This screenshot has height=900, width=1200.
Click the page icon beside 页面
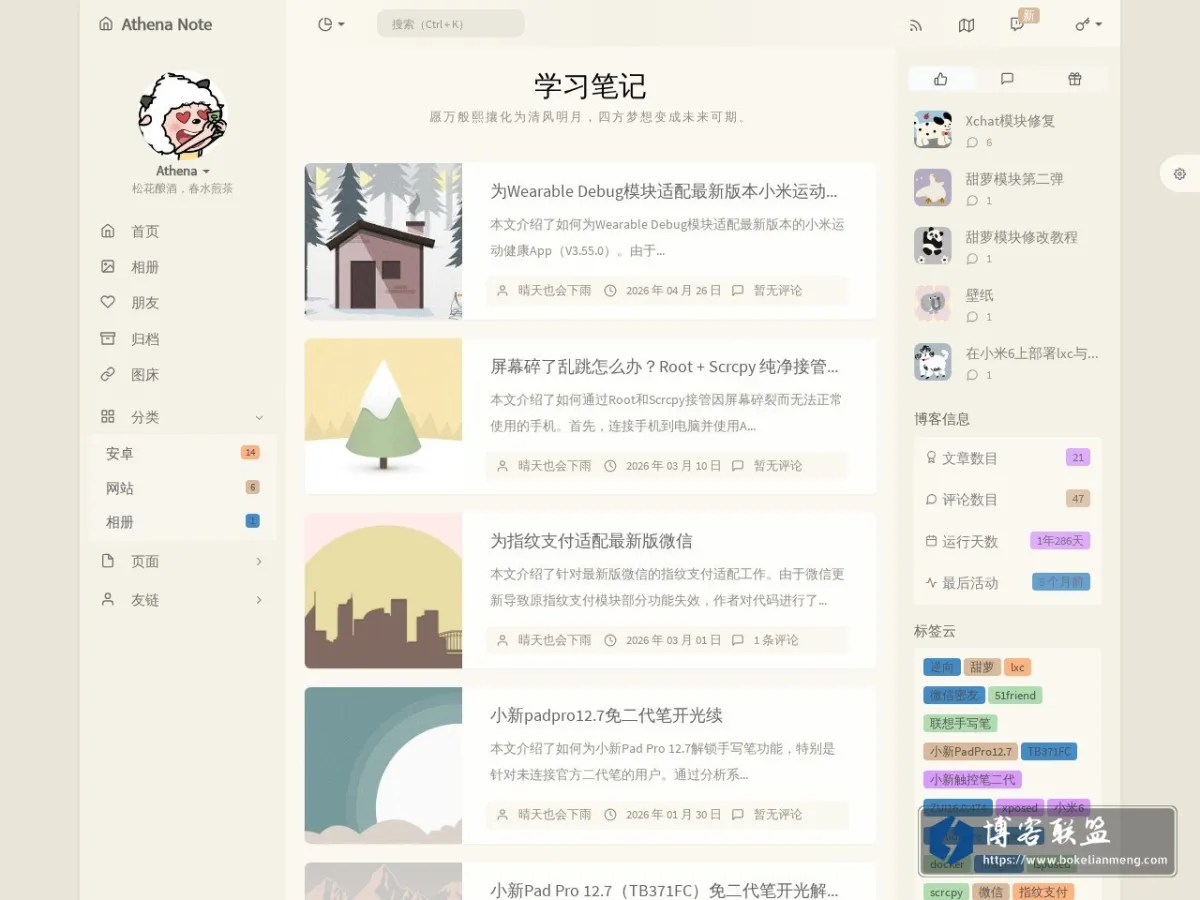pos(108,561)
